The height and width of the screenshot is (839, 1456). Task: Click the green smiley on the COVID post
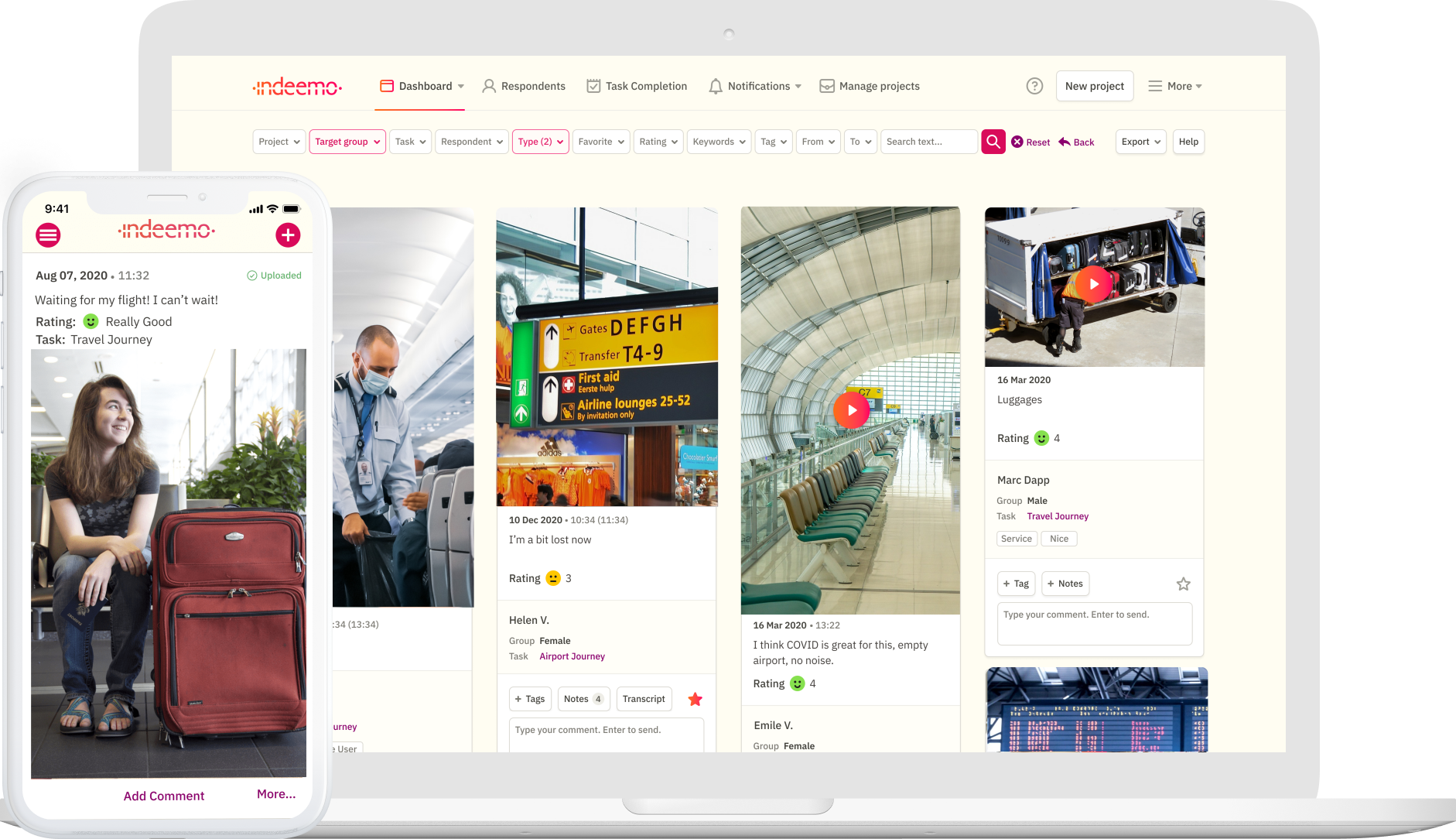pyautogui.click(x=797, y=683)
